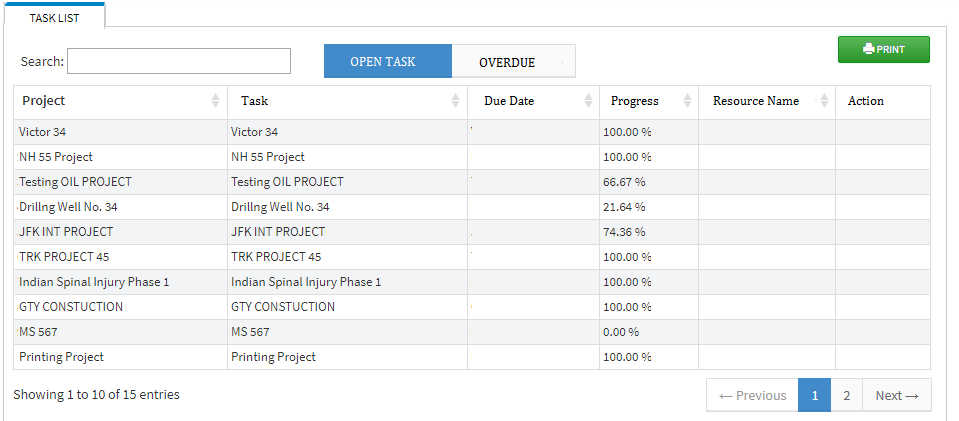
Task: Select the JFK INT PROJECT row
Action: 472,232
